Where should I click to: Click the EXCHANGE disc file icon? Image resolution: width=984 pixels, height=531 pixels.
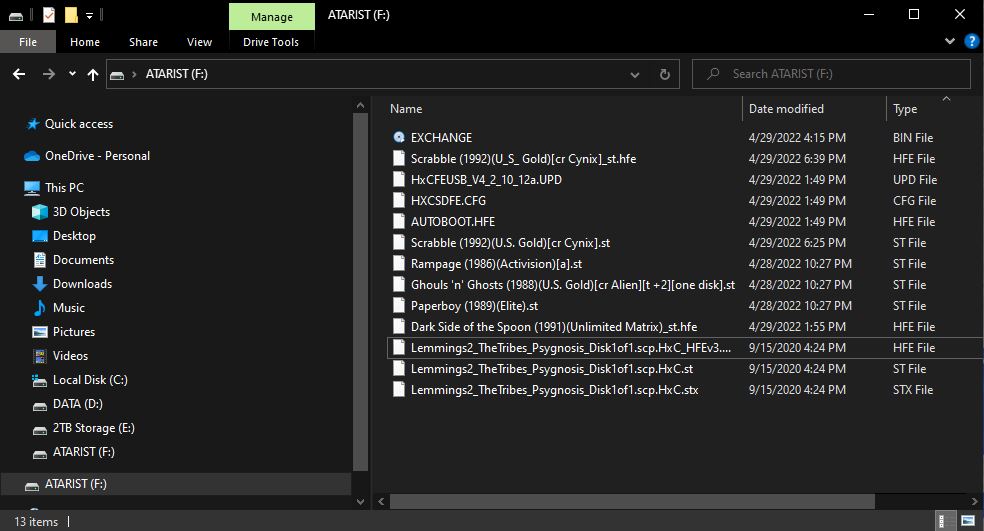pos(398,137)
